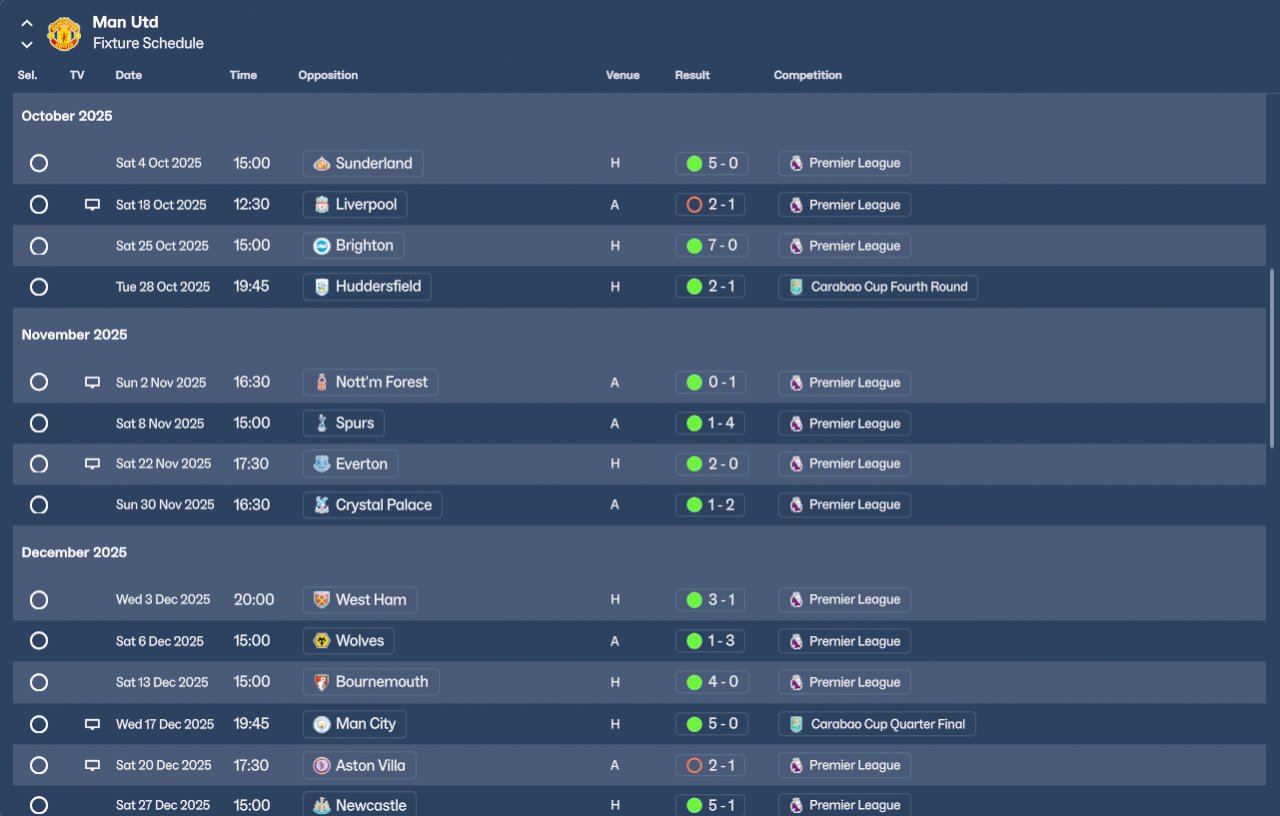This screenshot has height=816, width=1280.
Task: Select the West Ham fixture radio button
Action: point(39,600)
